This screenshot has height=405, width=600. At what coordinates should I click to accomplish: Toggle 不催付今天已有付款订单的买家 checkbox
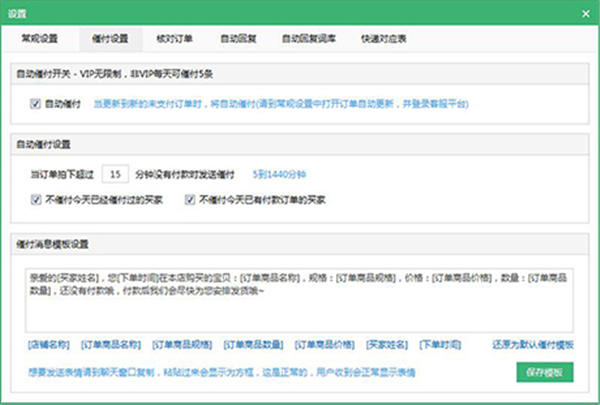click(190, 199)
